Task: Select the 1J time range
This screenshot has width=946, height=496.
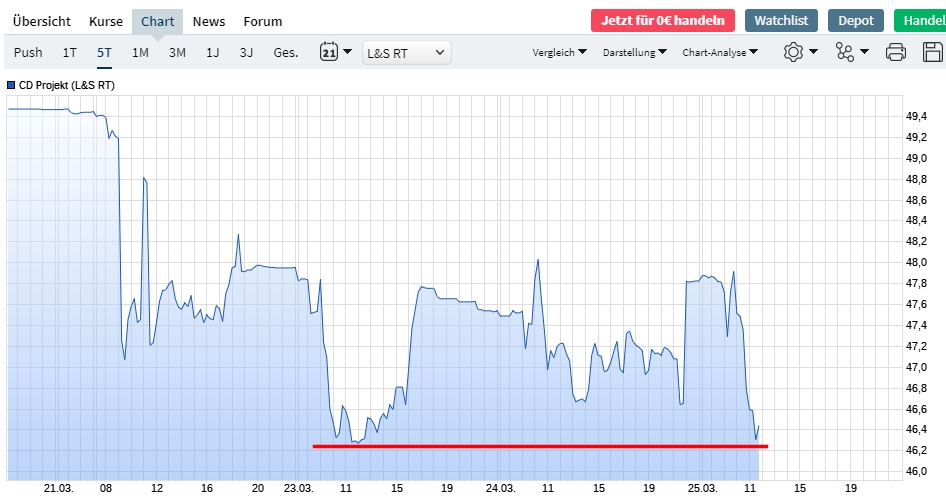Action: click(x=212, y=52)
